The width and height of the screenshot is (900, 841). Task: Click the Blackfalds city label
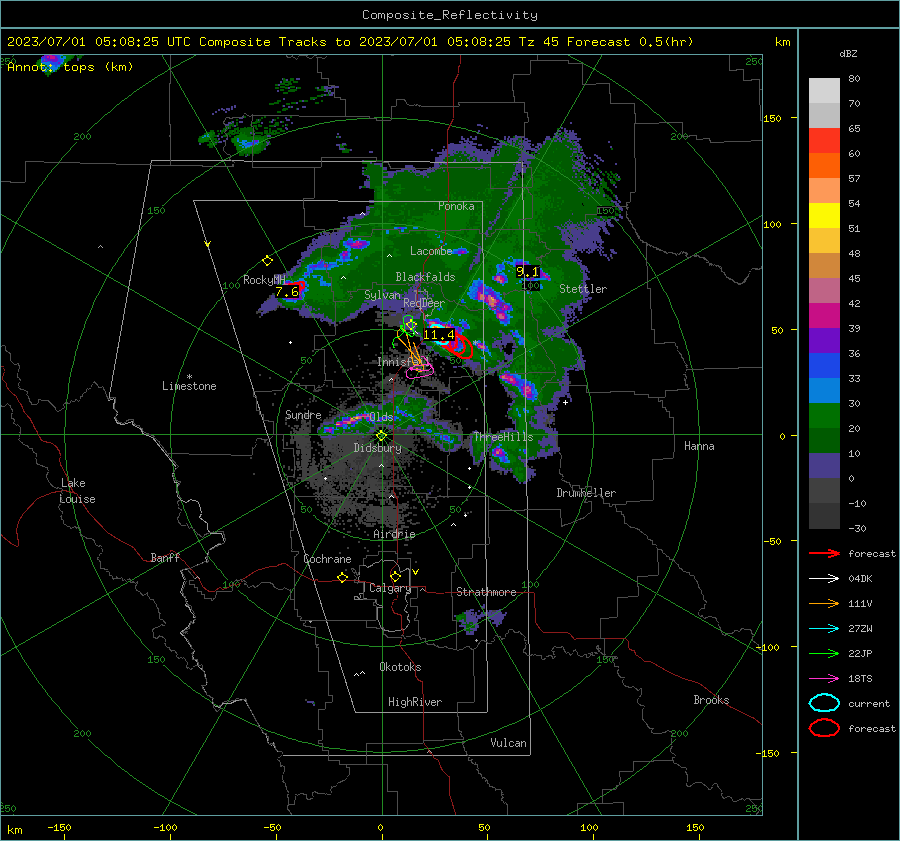point(425,277)
